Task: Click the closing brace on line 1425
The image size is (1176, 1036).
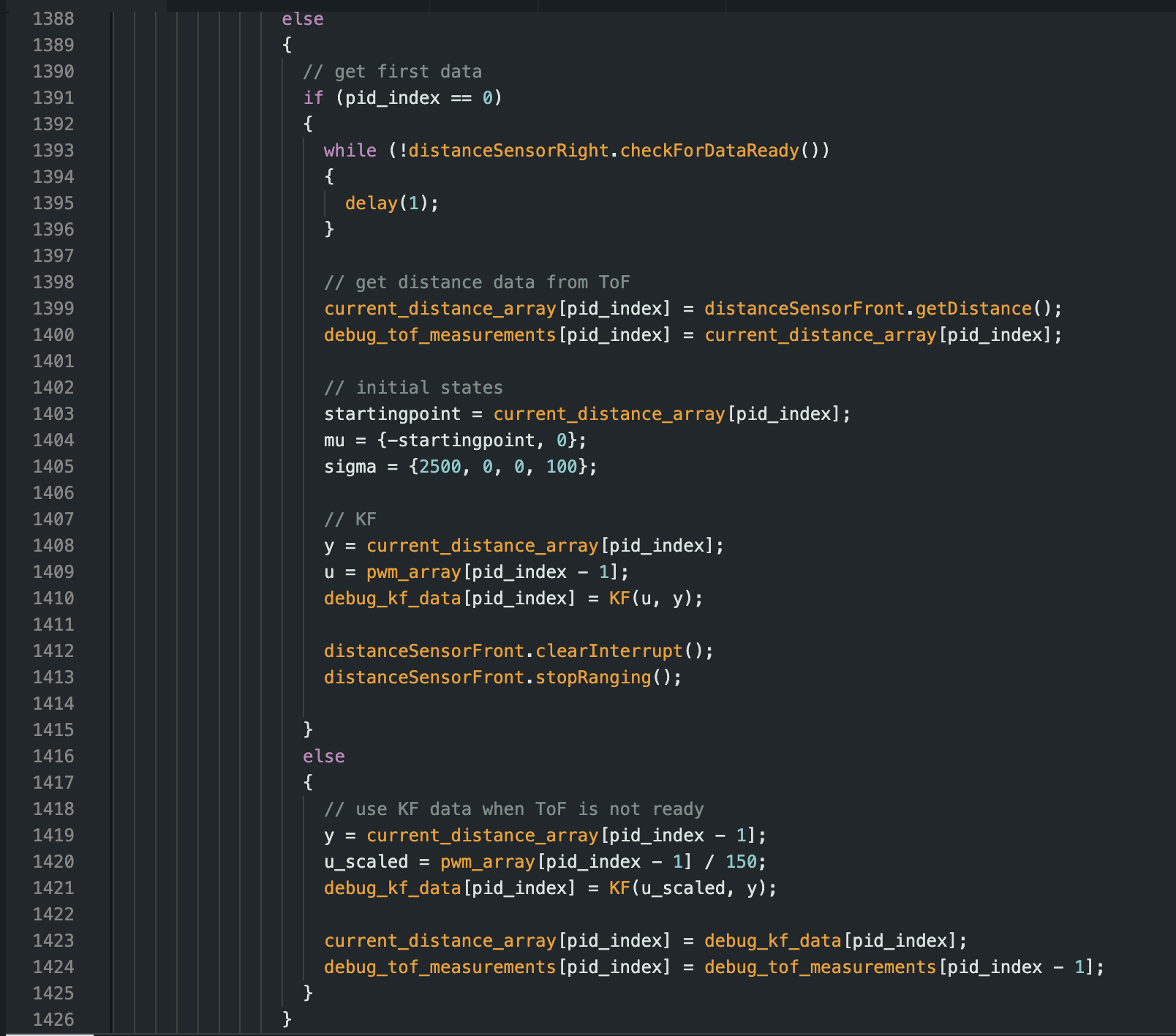Action: (x=308, y=994)
